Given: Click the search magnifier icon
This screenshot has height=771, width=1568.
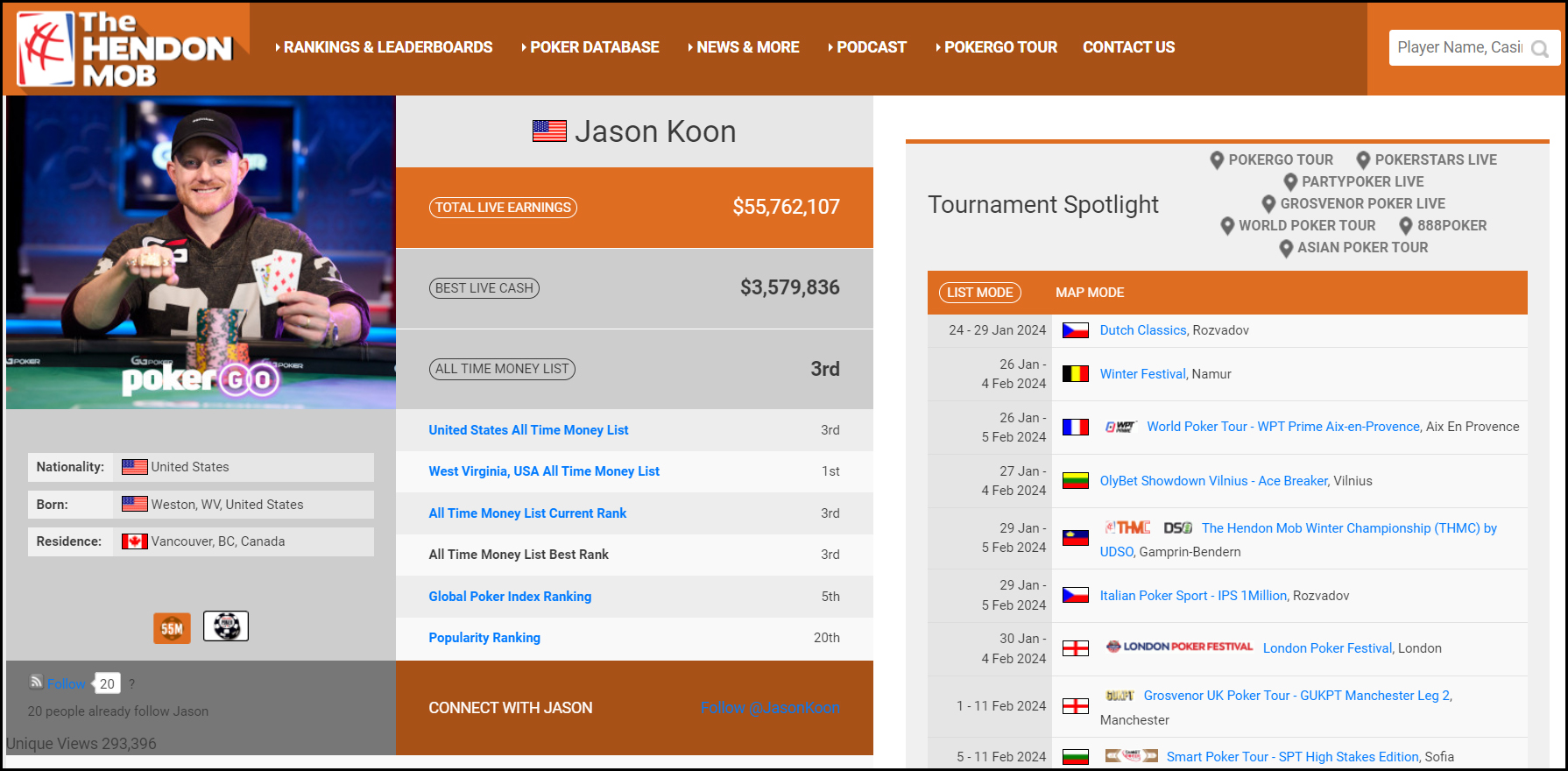Looking at the screenshot, I should (x=1539, y=49).
